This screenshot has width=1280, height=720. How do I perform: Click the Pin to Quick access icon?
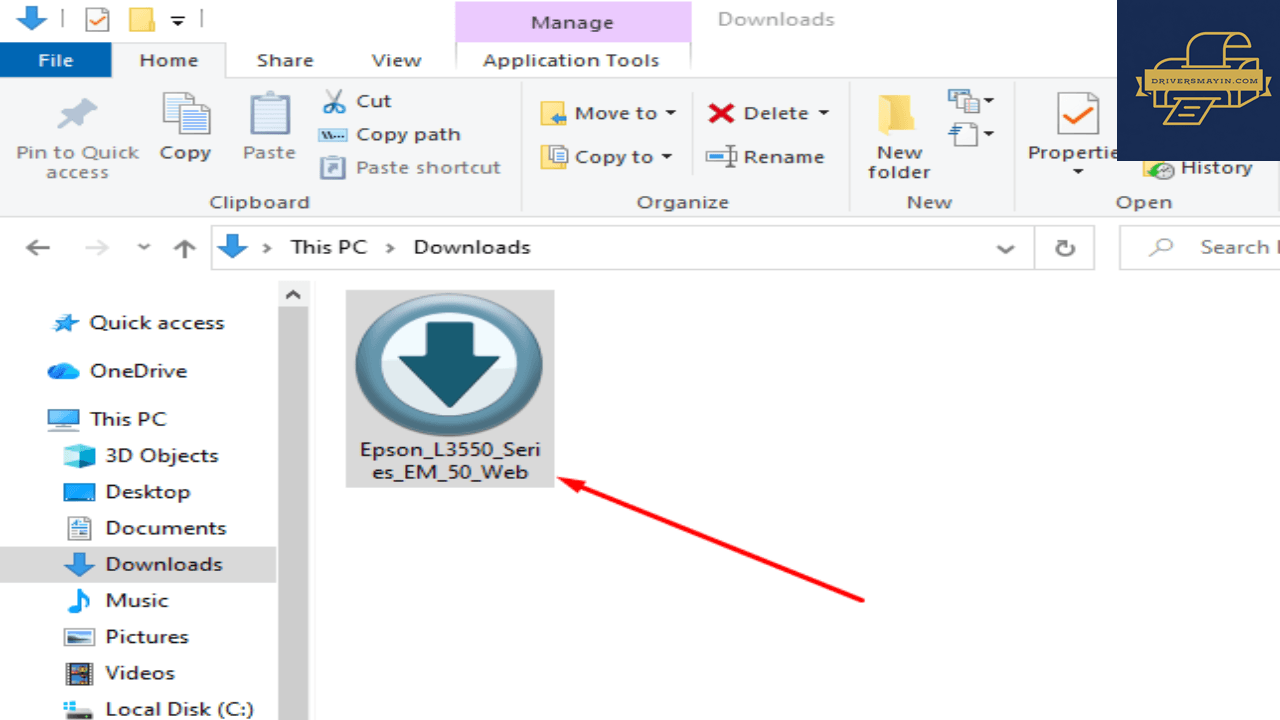tap(77, 115)
